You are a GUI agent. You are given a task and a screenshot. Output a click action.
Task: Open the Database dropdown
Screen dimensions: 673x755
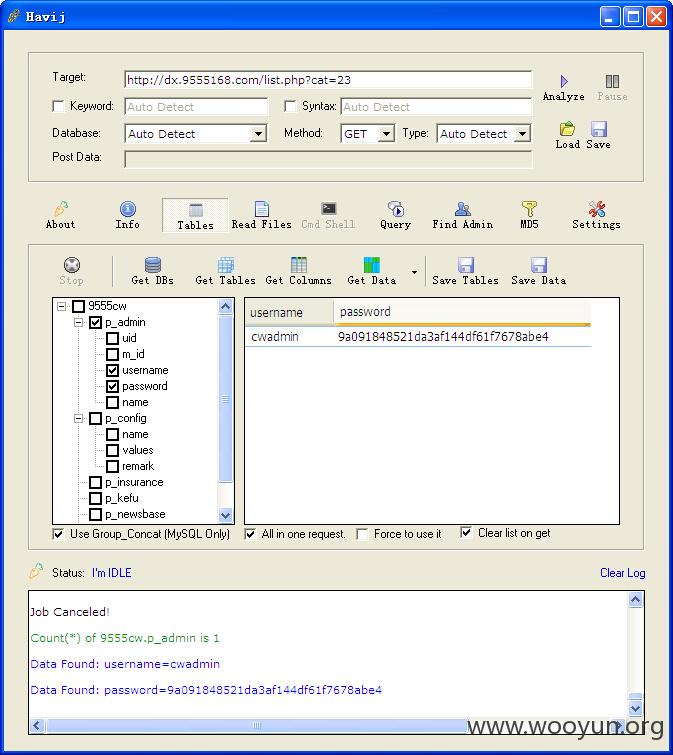(x=259, y=133)
